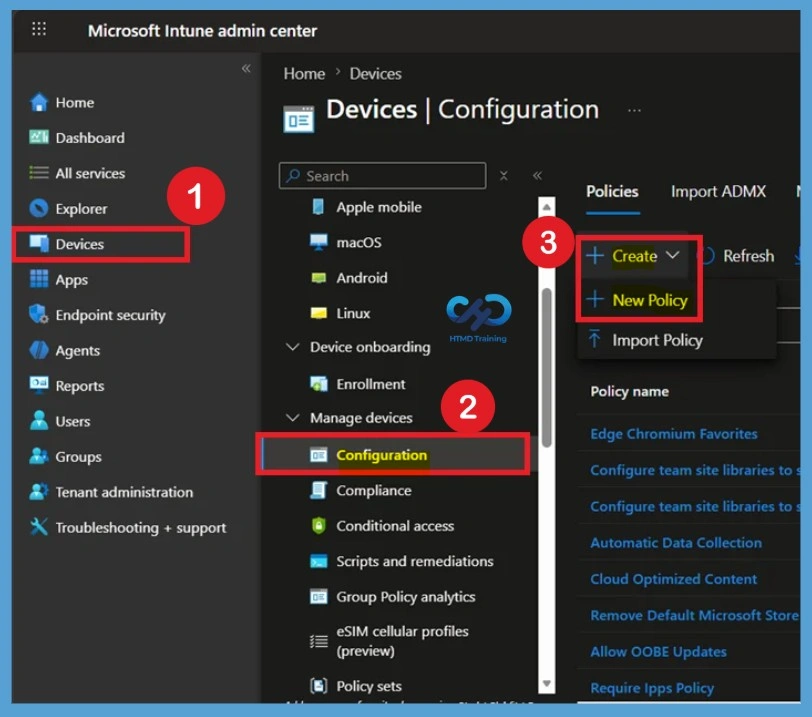Collapse the left navigation sidebar
Viewport: 812px width, 717px height.
246,68
